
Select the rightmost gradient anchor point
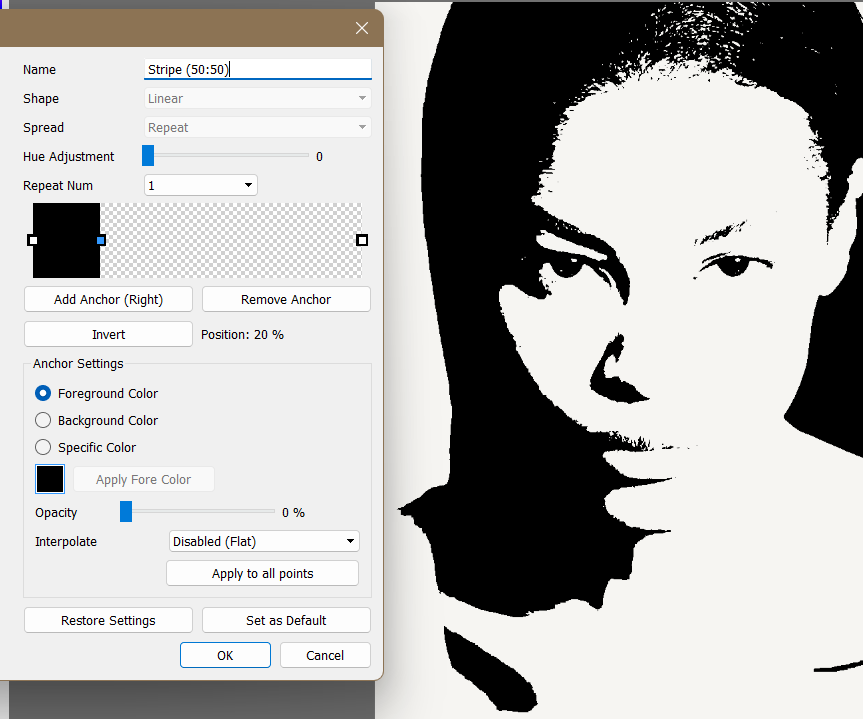(x=362, y=240)
